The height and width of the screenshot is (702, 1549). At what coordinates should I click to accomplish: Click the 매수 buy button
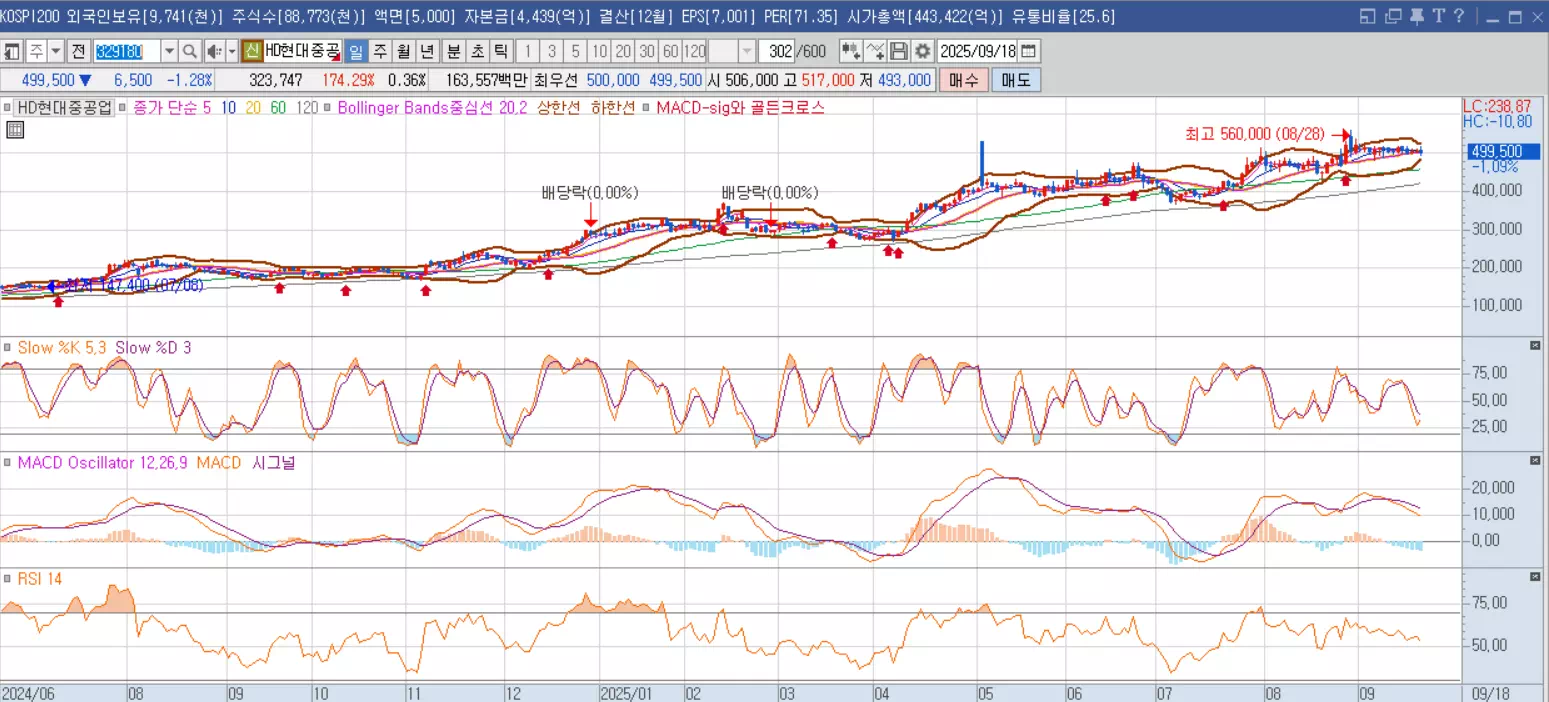coord(963,80)
